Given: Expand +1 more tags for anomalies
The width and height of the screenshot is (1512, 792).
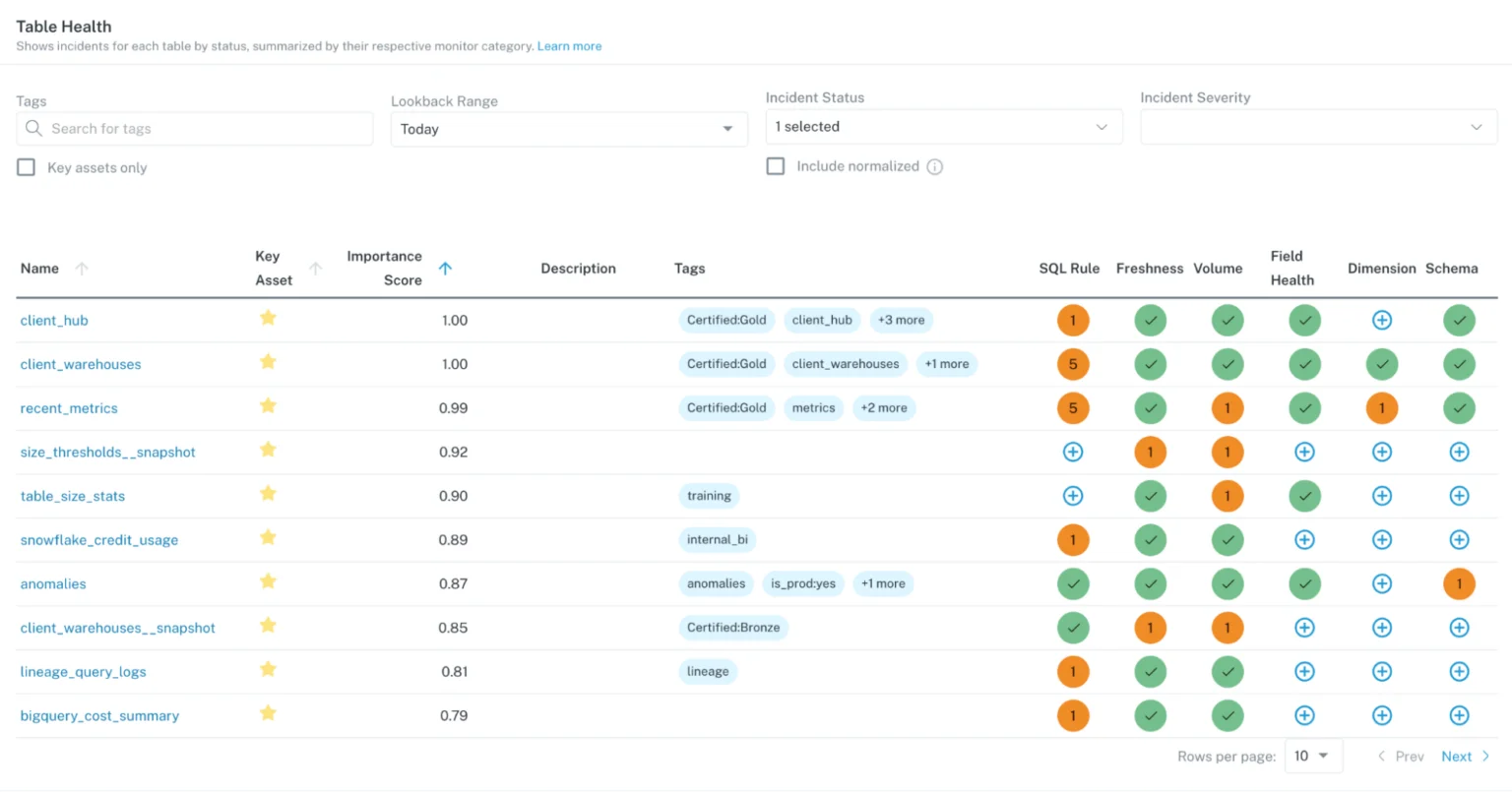Looking at the screenshot, I should (883, 583).
